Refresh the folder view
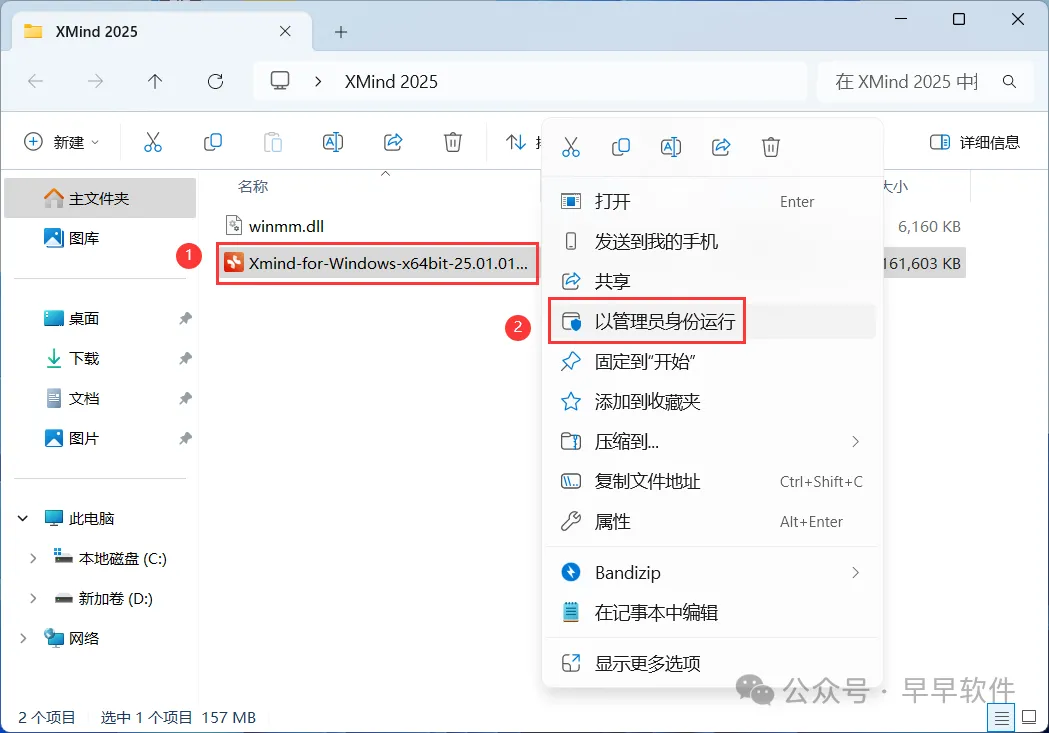This screenshot has width=1049, height=733. pyautogui.click(x=215, y=82)
